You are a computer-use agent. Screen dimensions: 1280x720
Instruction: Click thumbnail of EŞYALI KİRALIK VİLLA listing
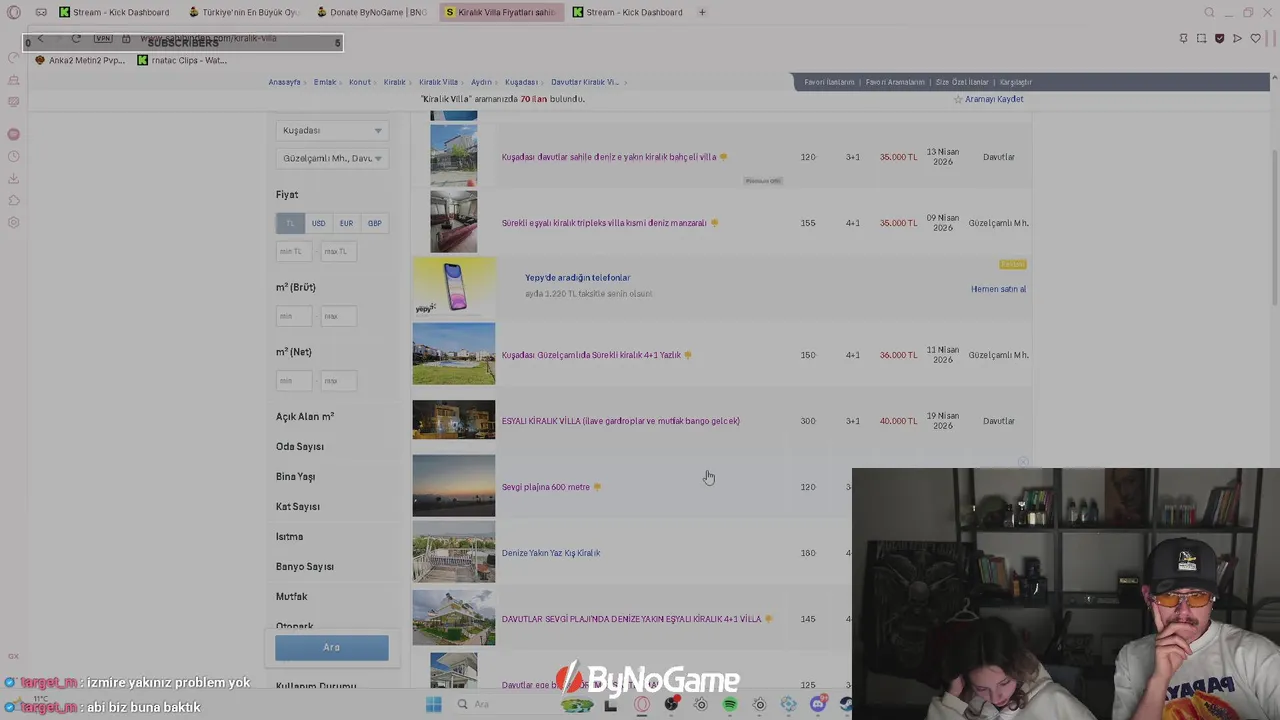click(x=454, y=420)
